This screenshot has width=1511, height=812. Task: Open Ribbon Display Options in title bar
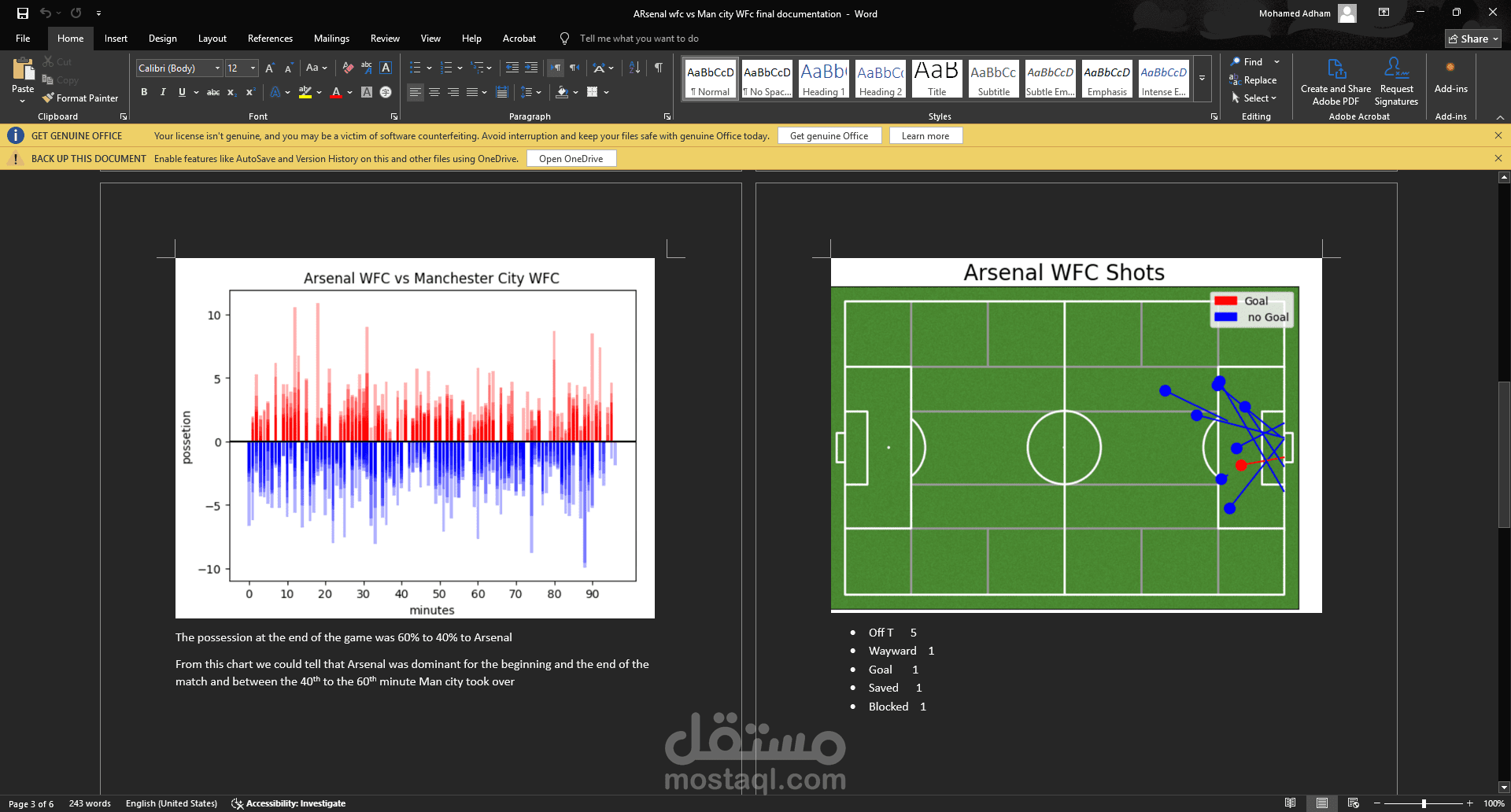coord(1384,13)
